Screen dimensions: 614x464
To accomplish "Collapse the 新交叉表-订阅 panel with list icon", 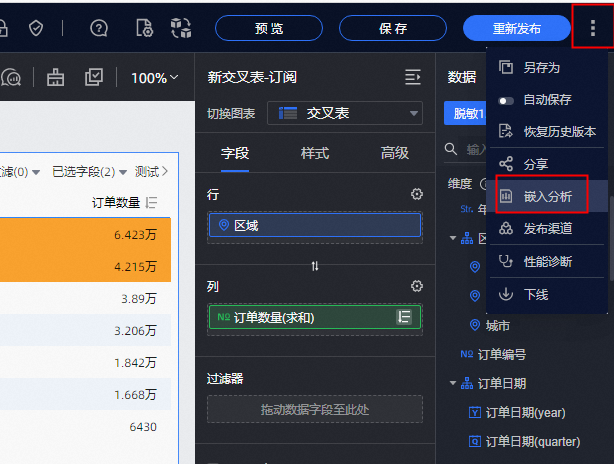I will [412, 77].
